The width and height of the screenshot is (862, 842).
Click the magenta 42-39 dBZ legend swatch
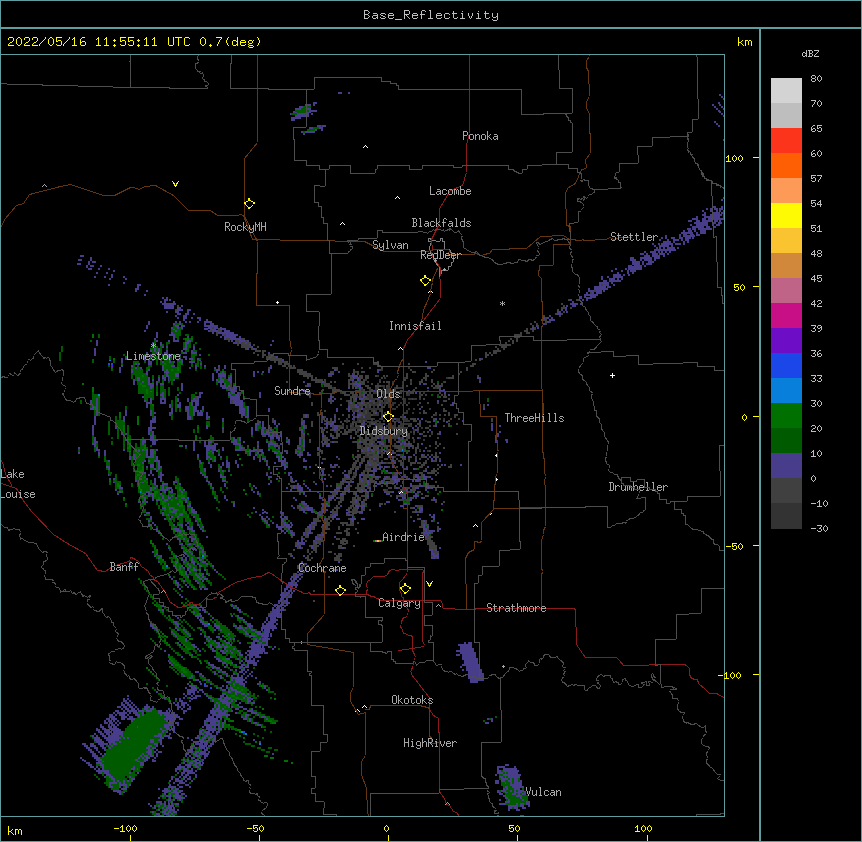click(x=786, y=315)
